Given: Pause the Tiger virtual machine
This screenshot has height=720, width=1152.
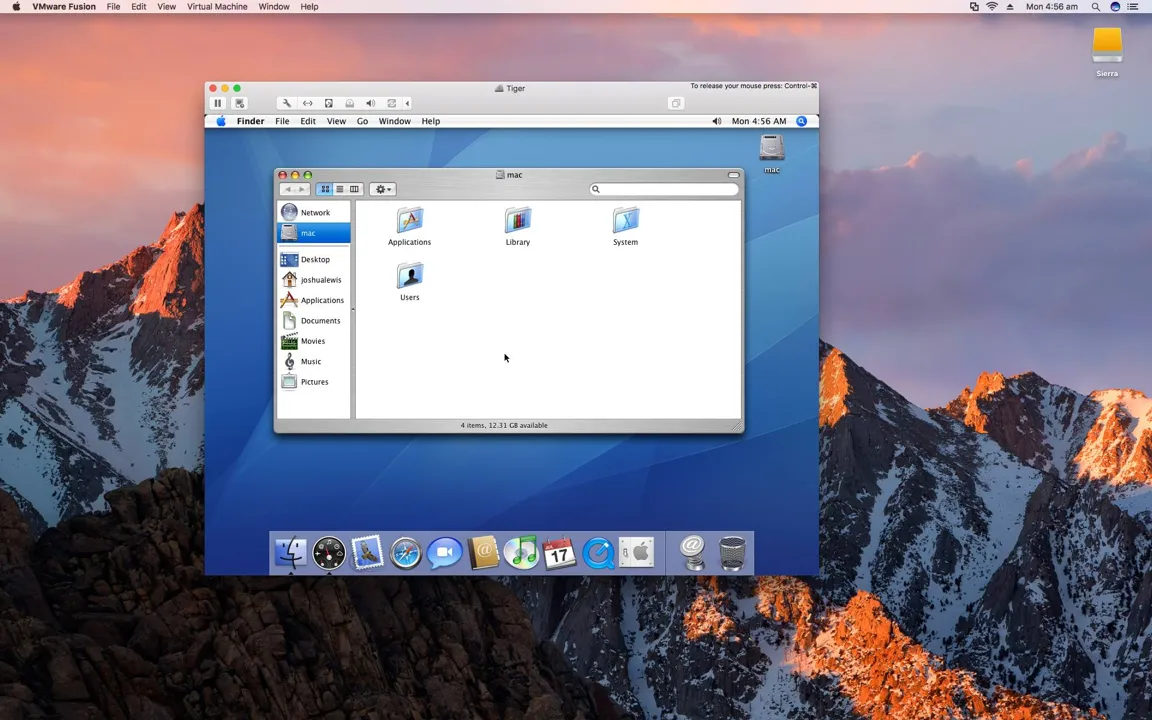Looking at the screenshot, I should pyautogui.click(x=217, y=104).
